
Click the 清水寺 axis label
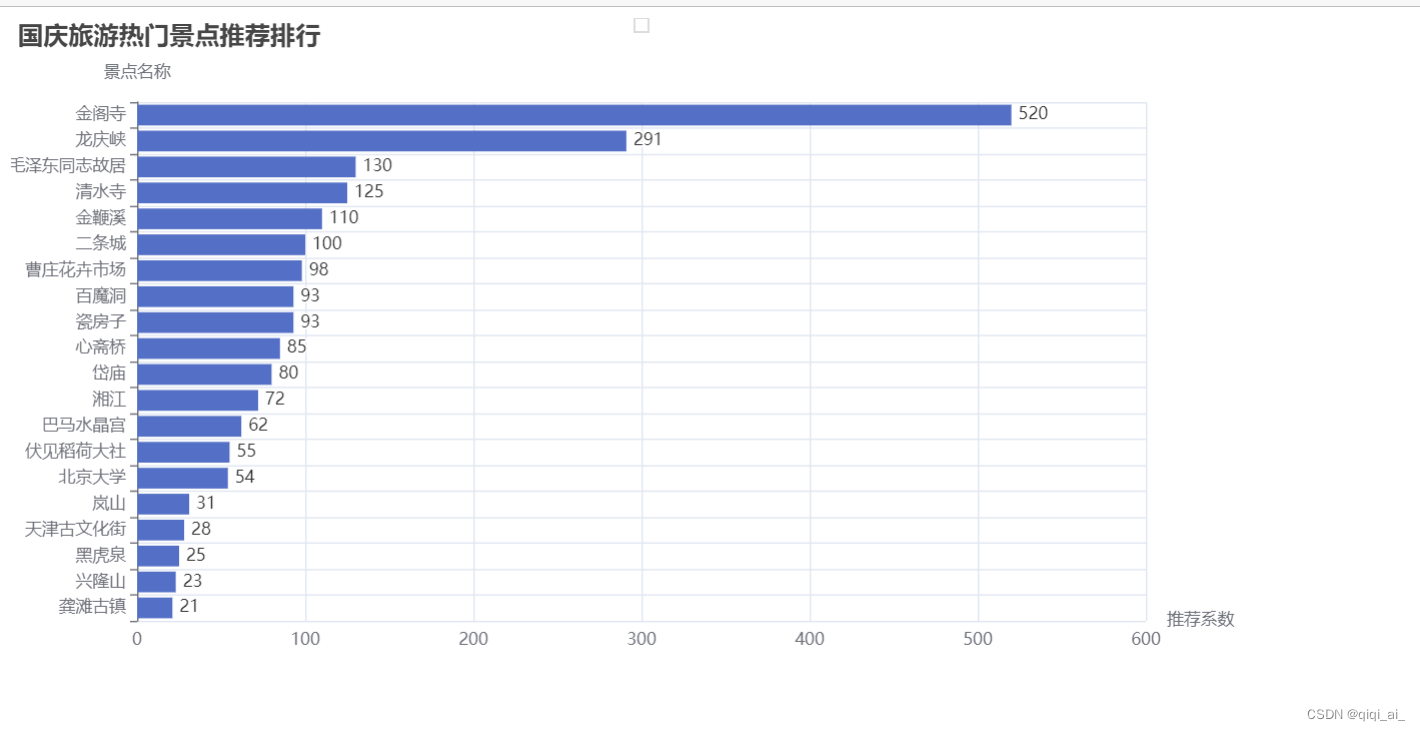click(101, 192)
